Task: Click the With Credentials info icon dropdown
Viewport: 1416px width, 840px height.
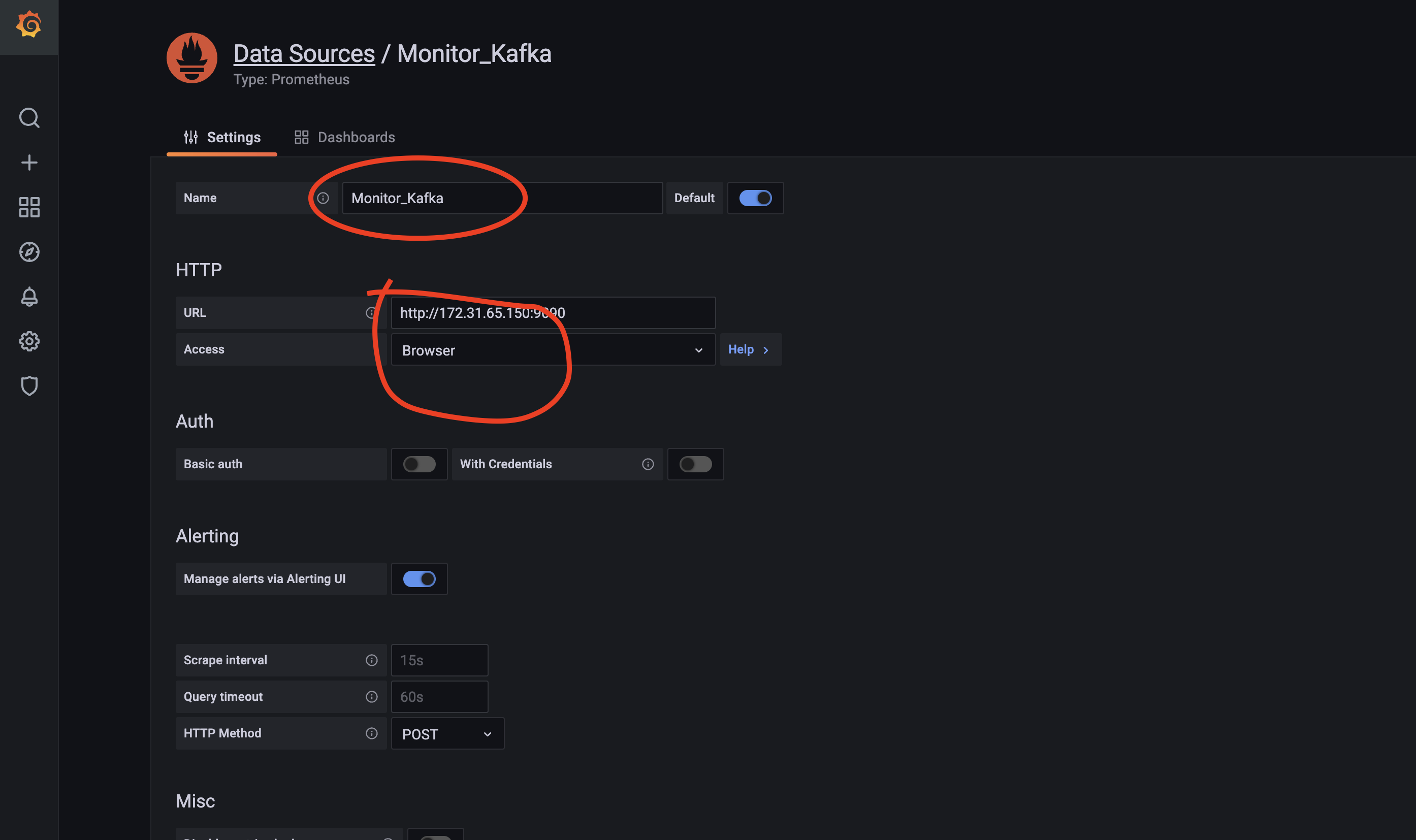Action: pyautogui.click(x=648, y=463)
